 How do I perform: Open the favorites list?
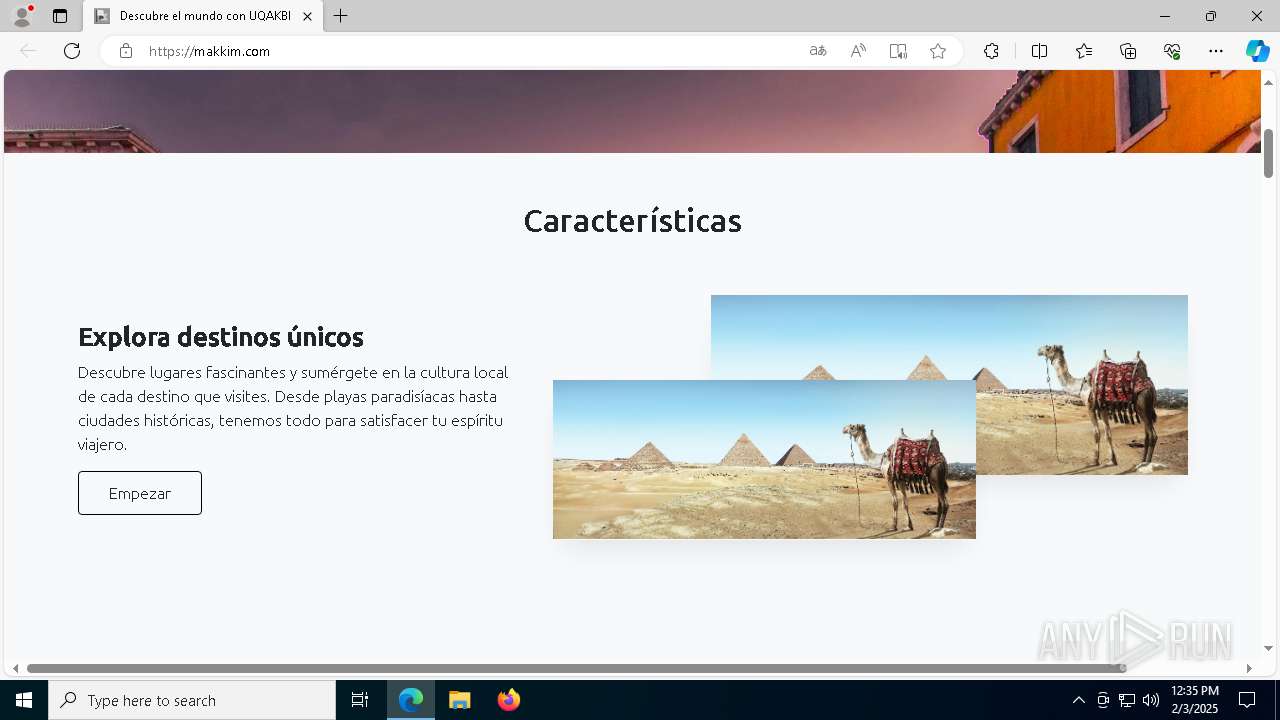tap(1084, 51)
